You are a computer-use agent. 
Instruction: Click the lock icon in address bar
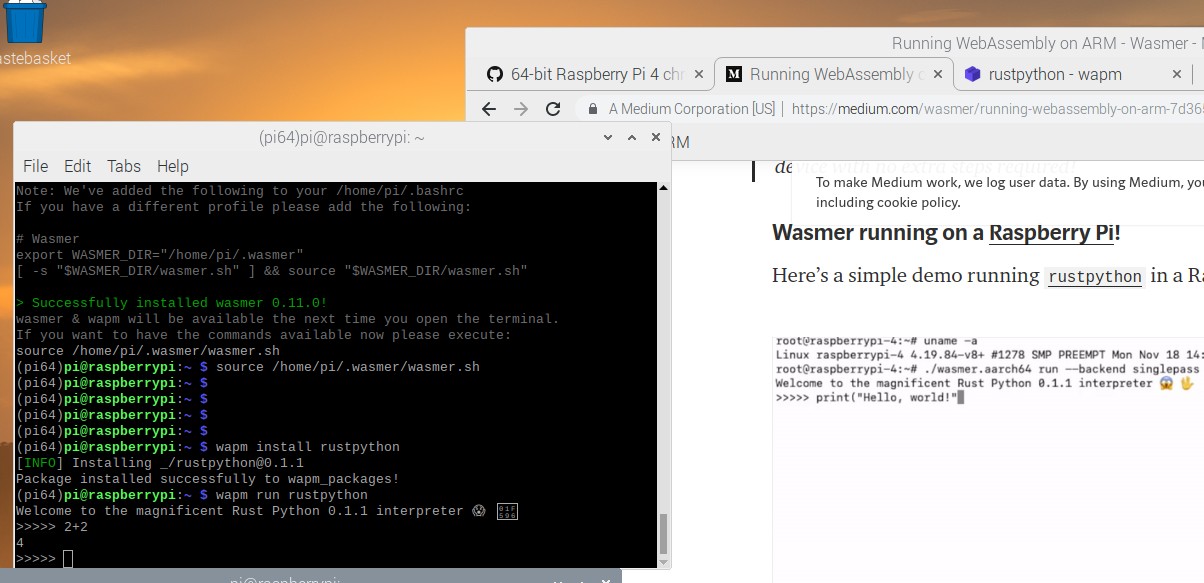pyautogui.click(x=593, y=109)
